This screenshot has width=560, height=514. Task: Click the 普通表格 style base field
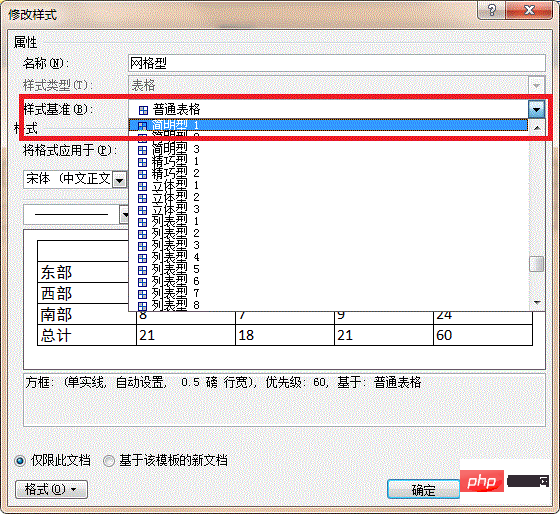pos(328,109)
